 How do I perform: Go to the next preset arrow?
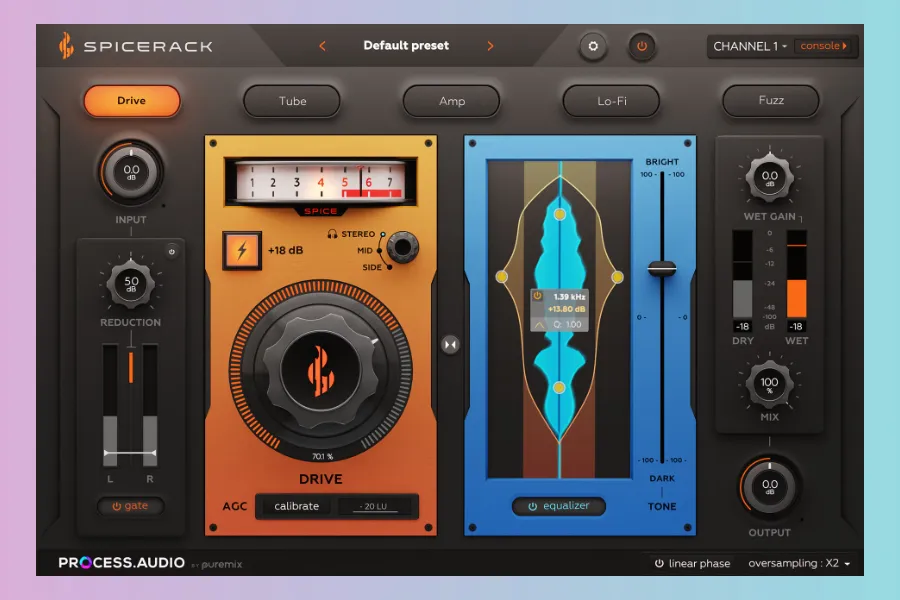490,46
